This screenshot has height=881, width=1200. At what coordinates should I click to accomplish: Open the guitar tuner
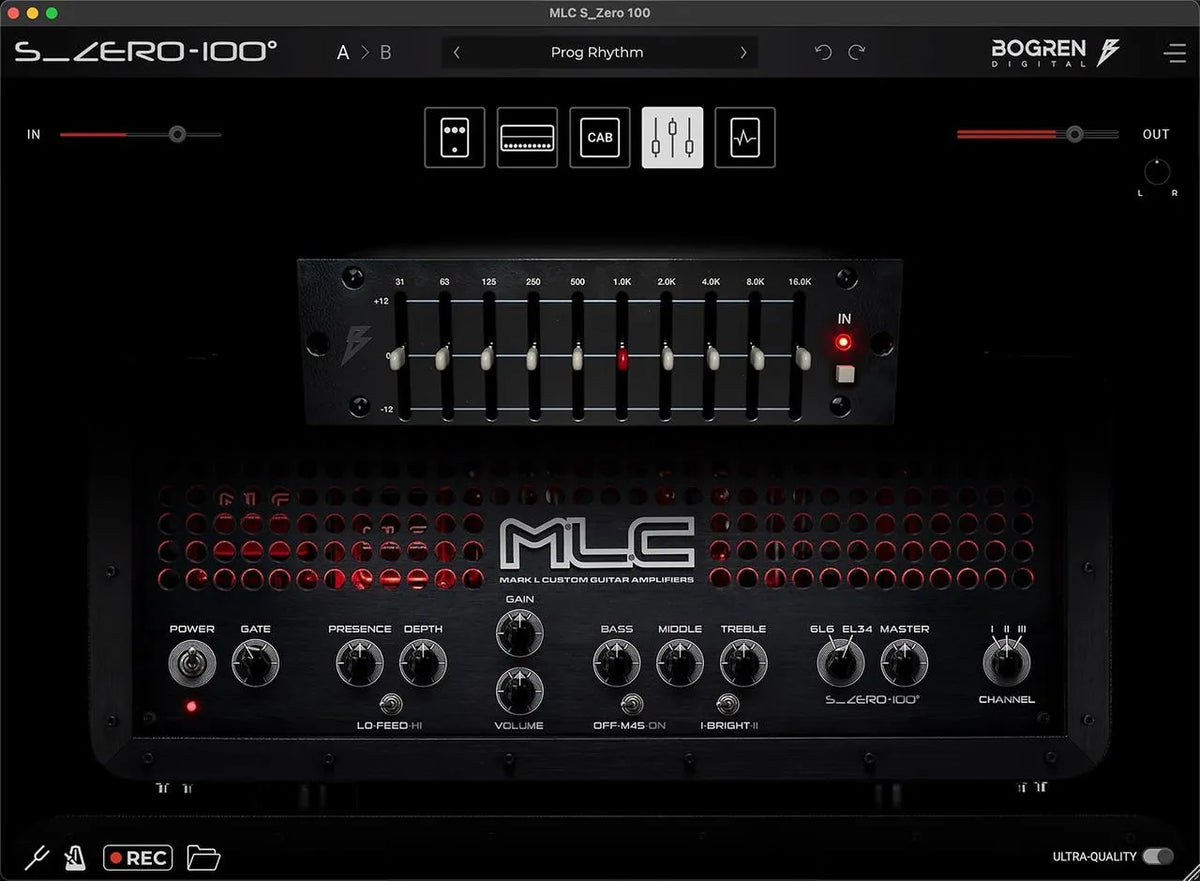click(x=38, y=857)
